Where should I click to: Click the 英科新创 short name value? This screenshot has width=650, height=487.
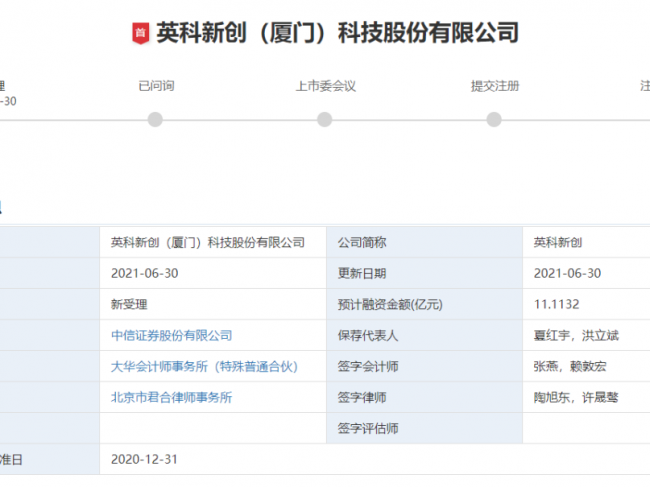(x=558, y=242)
